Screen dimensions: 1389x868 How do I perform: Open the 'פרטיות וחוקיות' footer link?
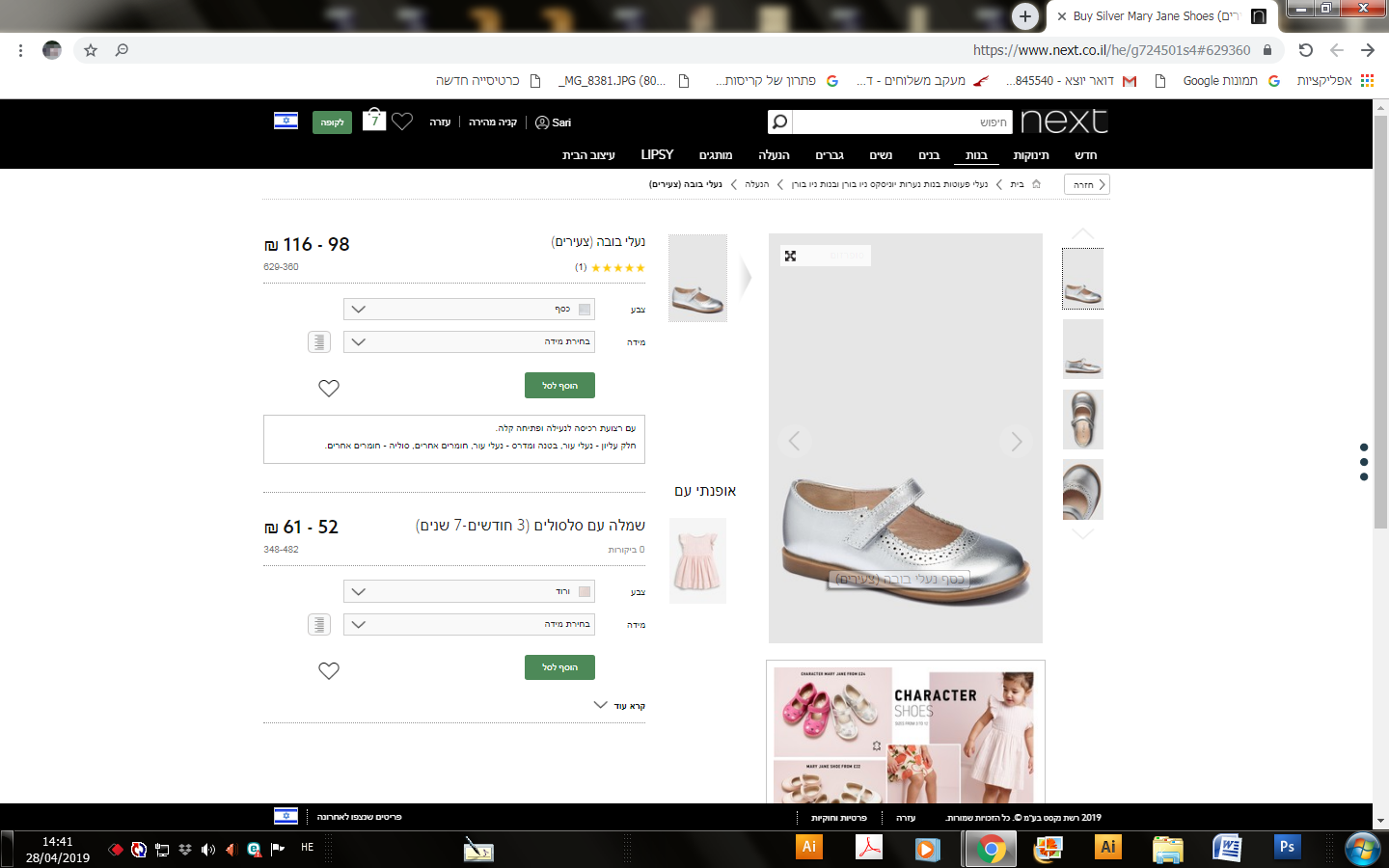tap(838, 818)
